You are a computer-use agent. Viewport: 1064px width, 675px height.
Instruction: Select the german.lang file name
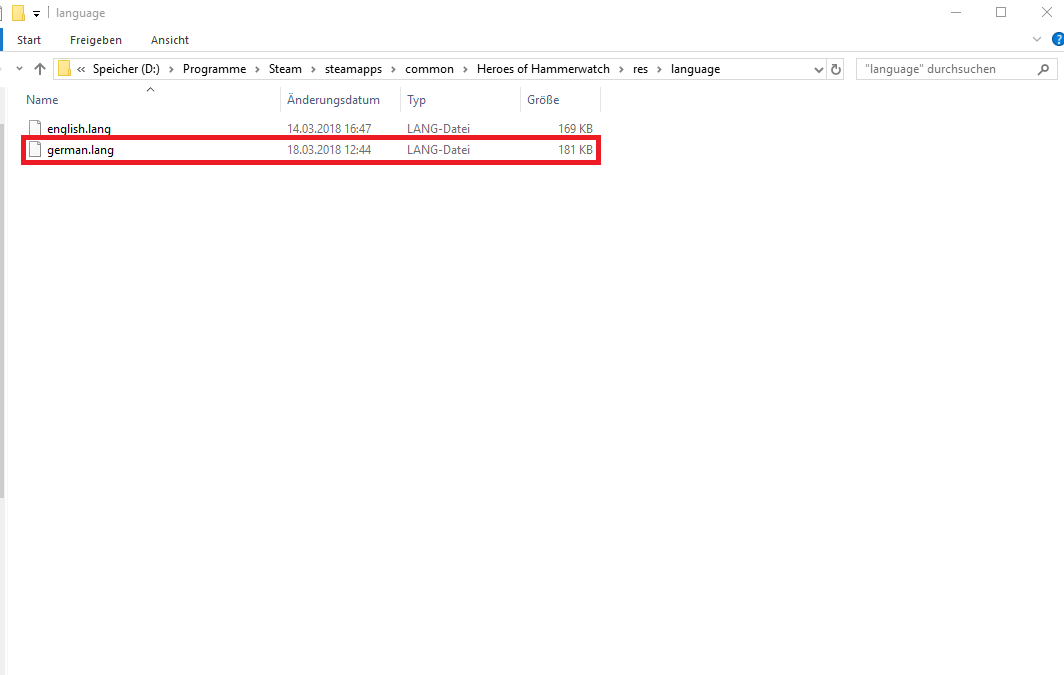point(80,150)
